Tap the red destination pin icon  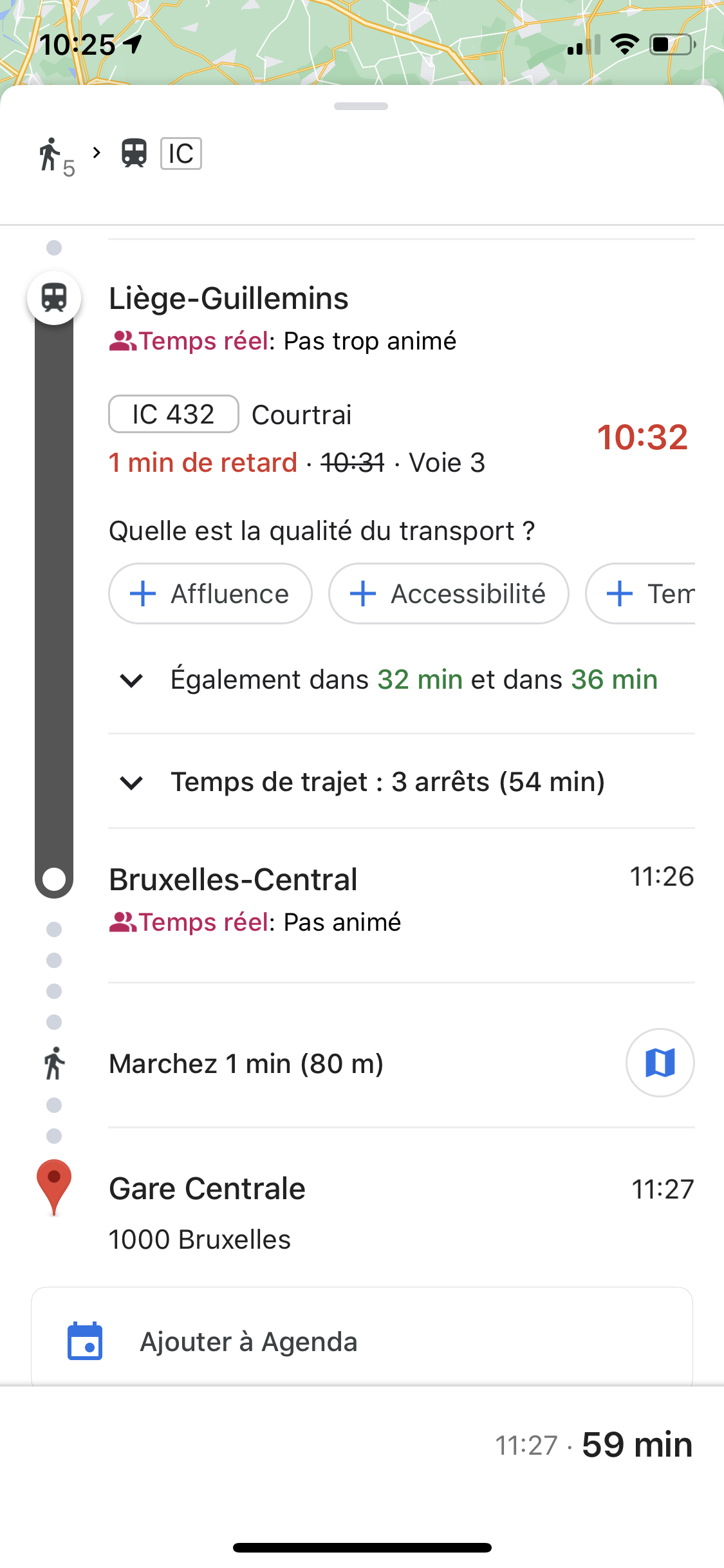point(54,1186)
